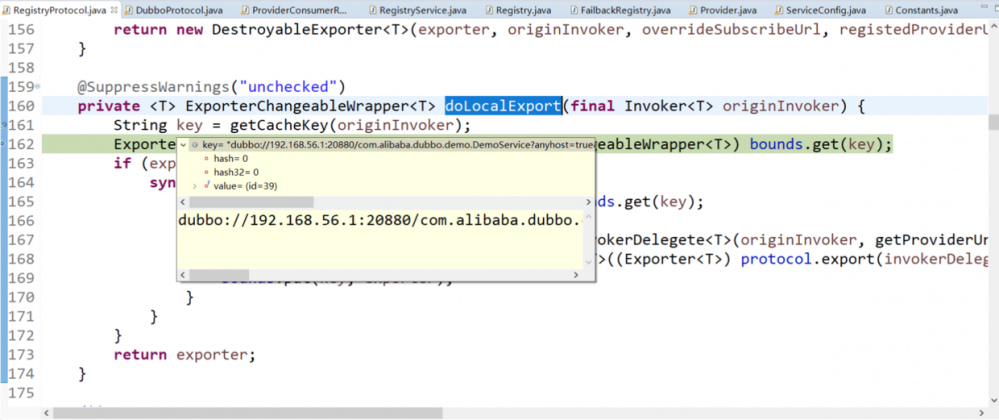Expand the value= (id=39) node
This screenshot has width=999, height=420.
coord(195,186)
